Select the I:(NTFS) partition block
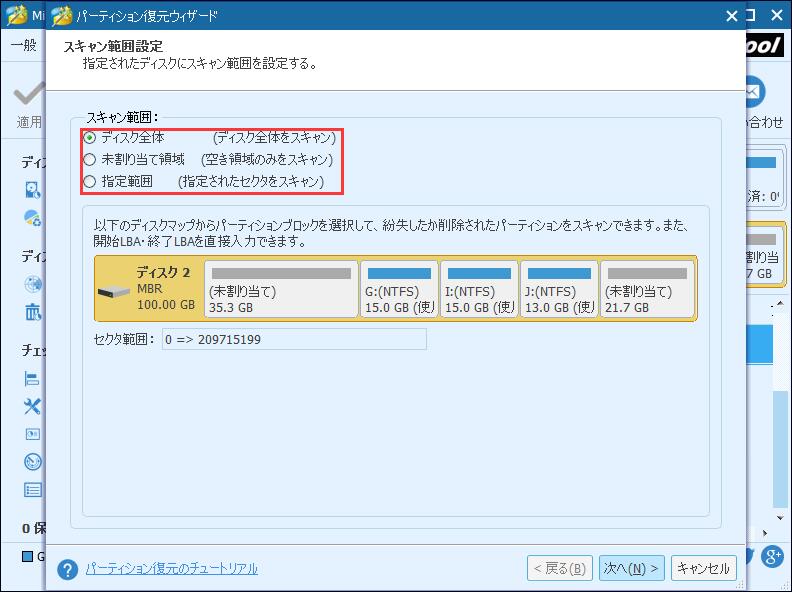Viewport: 792px width, 592px height. coord(480,289)
